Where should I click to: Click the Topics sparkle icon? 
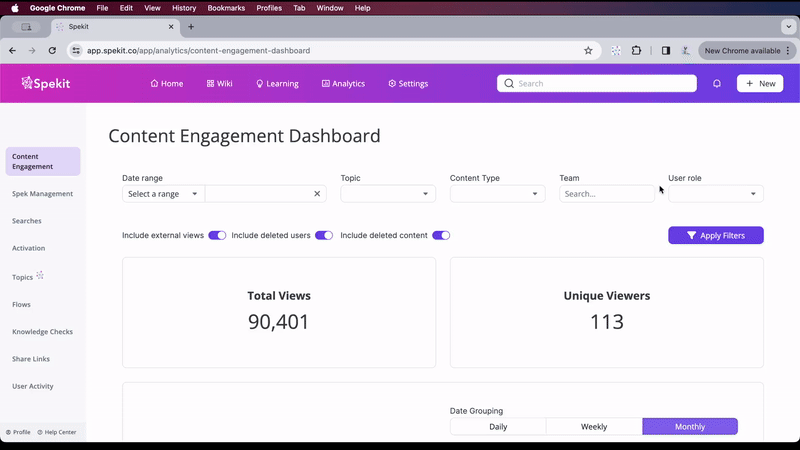coord(40,275)
